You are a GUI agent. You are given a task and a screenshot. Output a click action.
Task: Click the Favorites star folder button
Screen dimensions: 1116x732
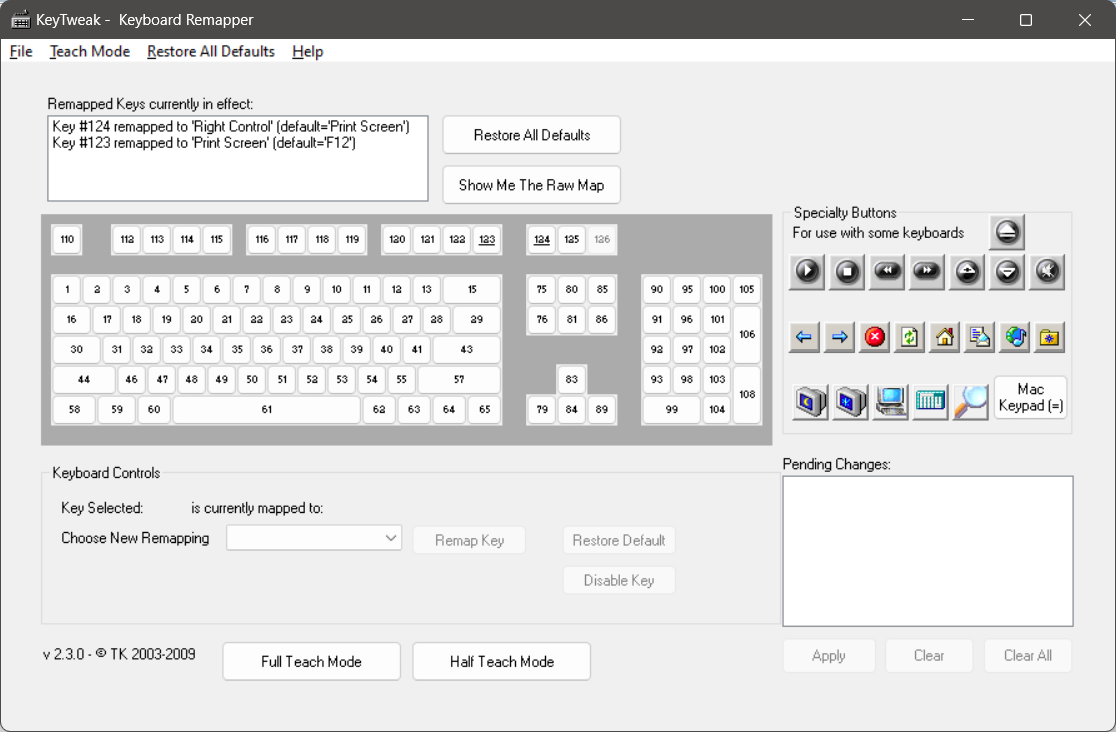tap(1050, 337)
